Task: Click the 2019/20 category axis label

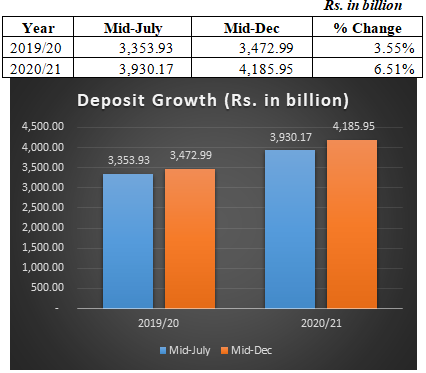Action: (159, 323)
